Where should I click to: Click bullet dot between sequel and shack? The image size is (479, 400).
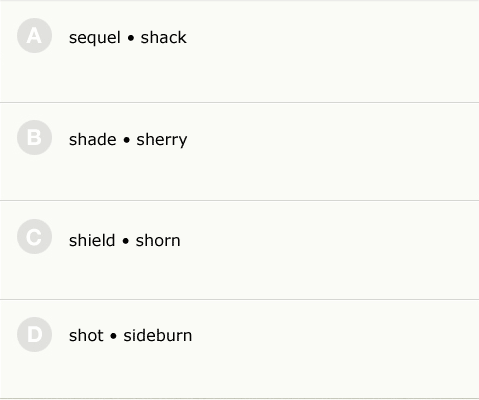[131, 38]
